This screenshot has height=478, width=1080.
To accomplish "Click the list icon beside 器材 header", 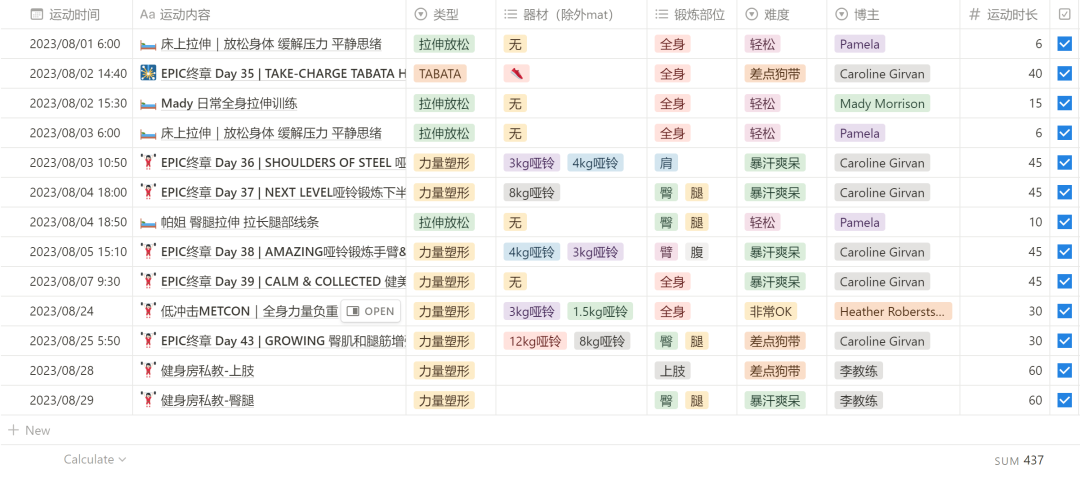I will [510, 14].
